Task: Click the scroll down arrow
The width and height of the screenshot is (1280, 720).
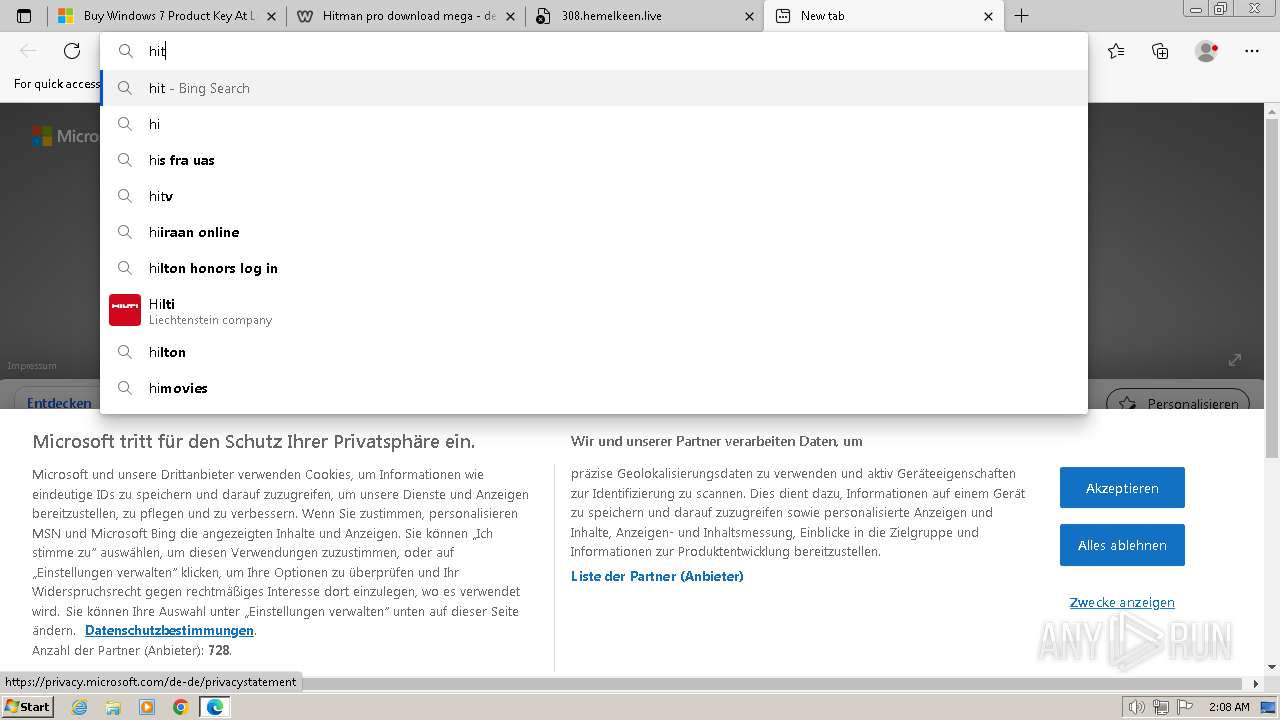Action: [x=1272, y=667]
